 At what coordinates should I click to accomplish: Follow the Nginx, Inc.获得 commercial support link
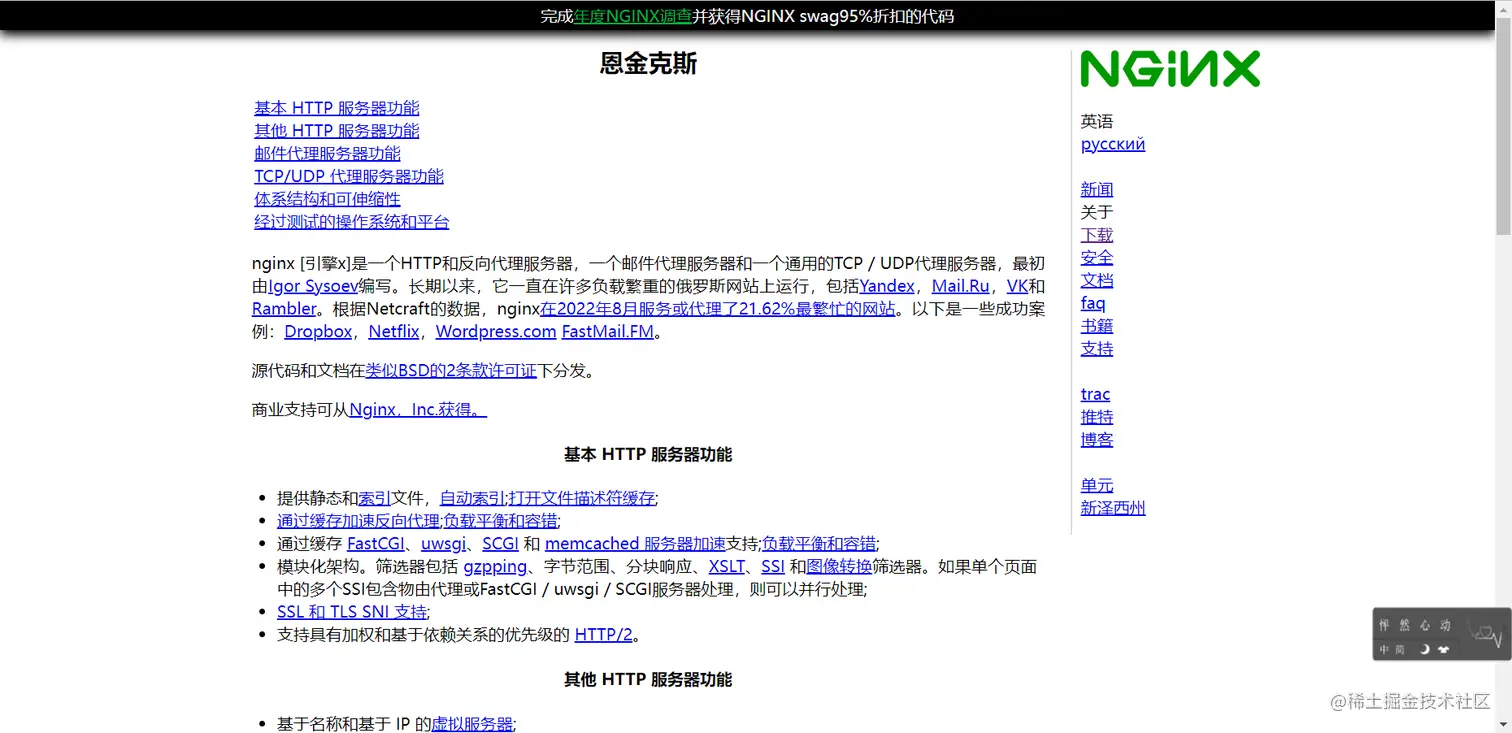(418, 409)
